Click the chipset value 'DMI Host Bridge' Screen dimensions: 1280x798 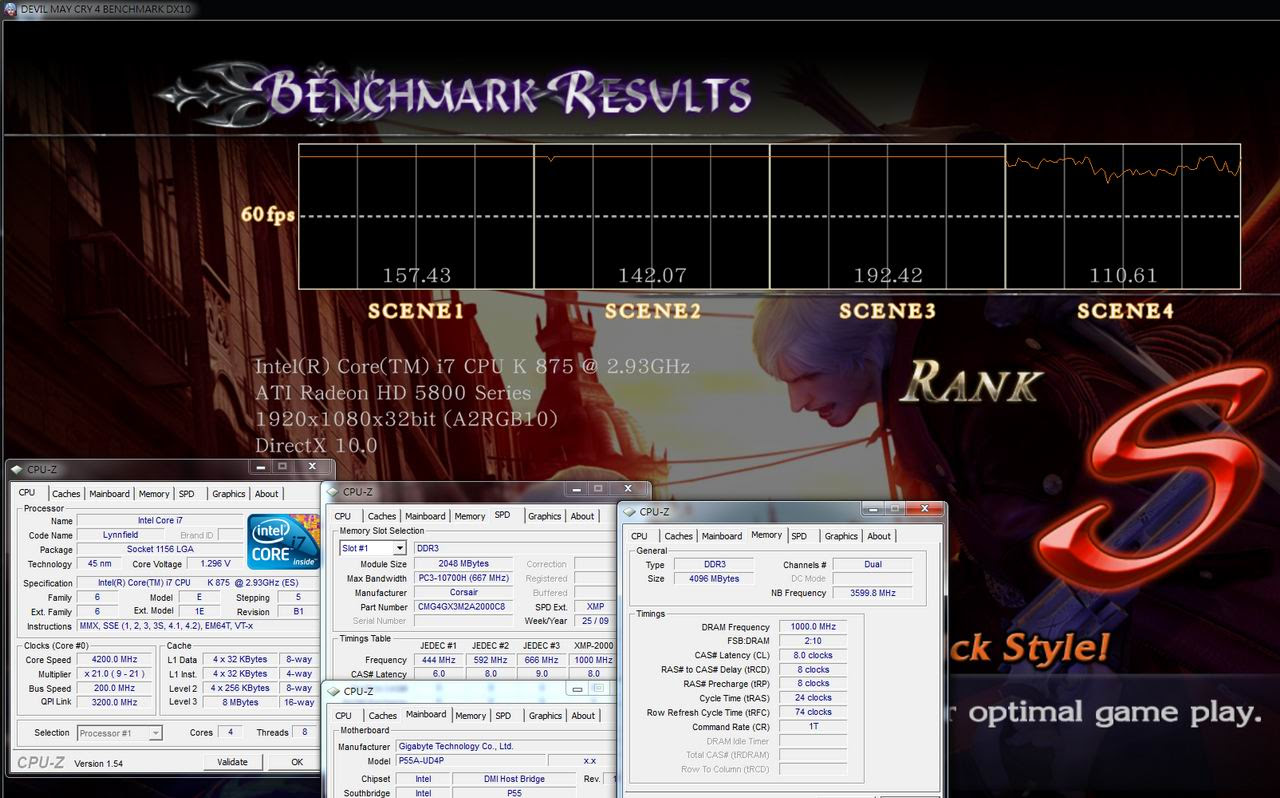pyautogui.click(x=513, y=779)
